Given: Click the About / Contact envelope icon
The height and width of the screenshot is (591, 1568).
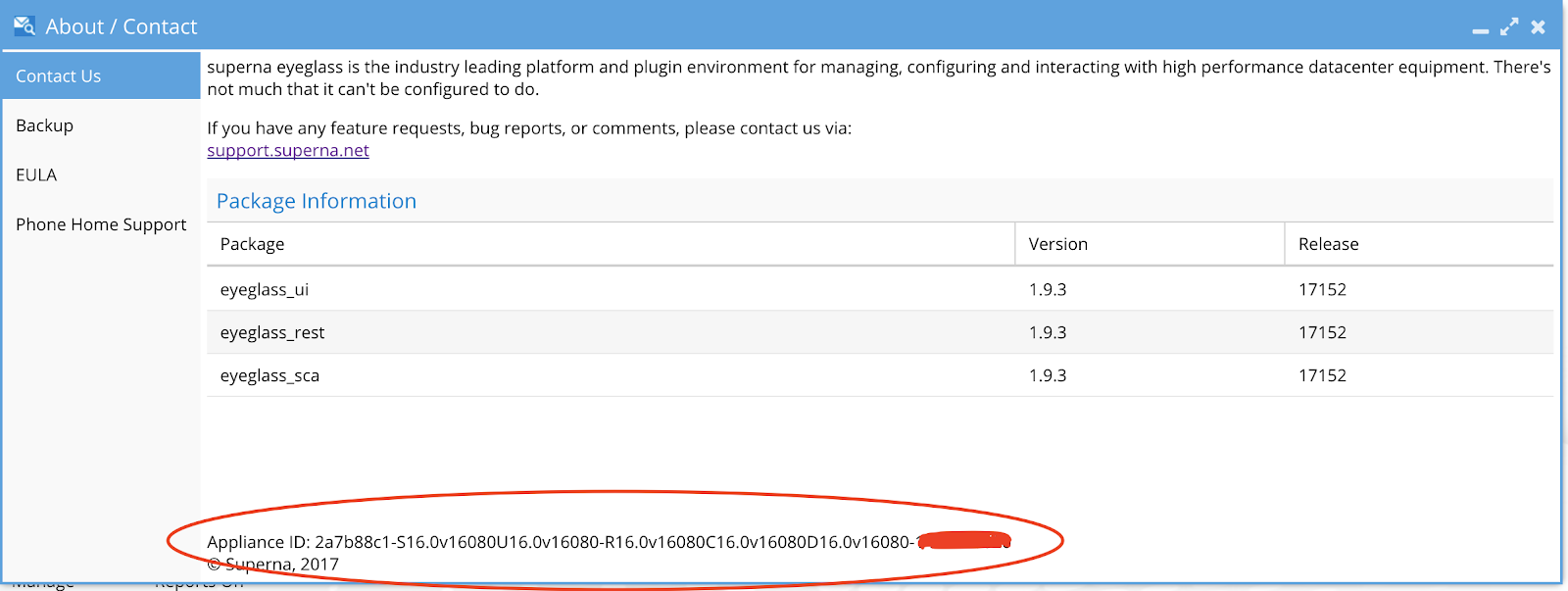Looking at the screenshot, I should [24, 26].
